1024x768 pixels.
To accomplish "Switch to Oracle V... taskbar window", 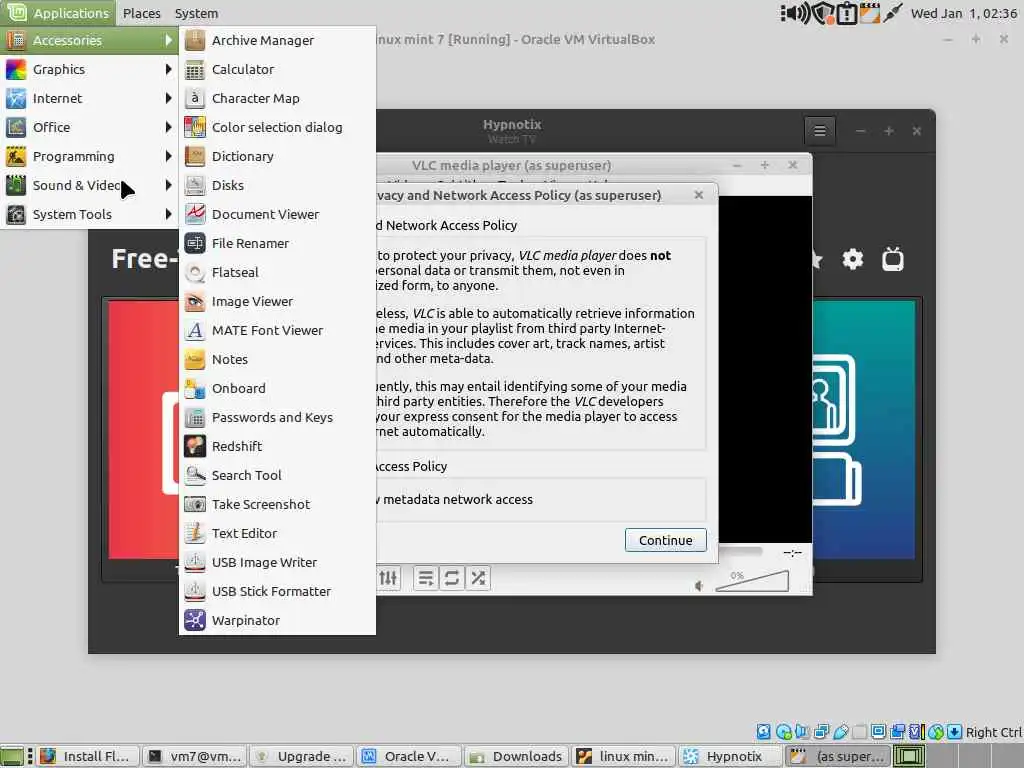I will pos(409,756).
